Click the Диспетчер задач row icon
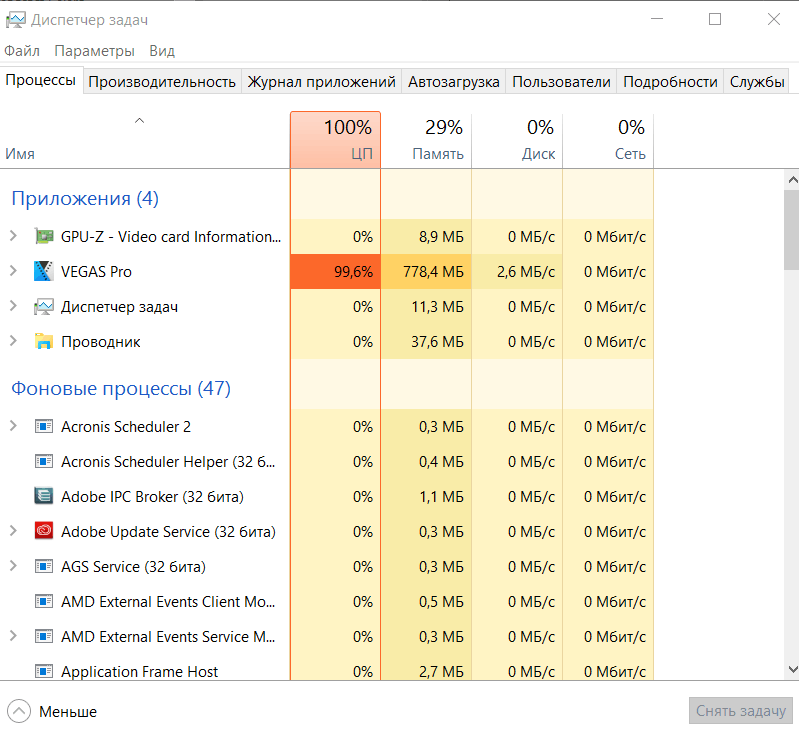 [x=44, y=307]
